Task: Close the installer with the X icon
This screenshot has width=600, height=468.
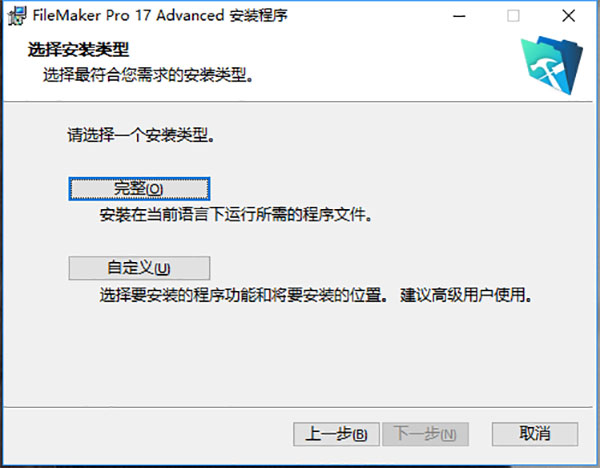Action: click(x=569, y=16)
